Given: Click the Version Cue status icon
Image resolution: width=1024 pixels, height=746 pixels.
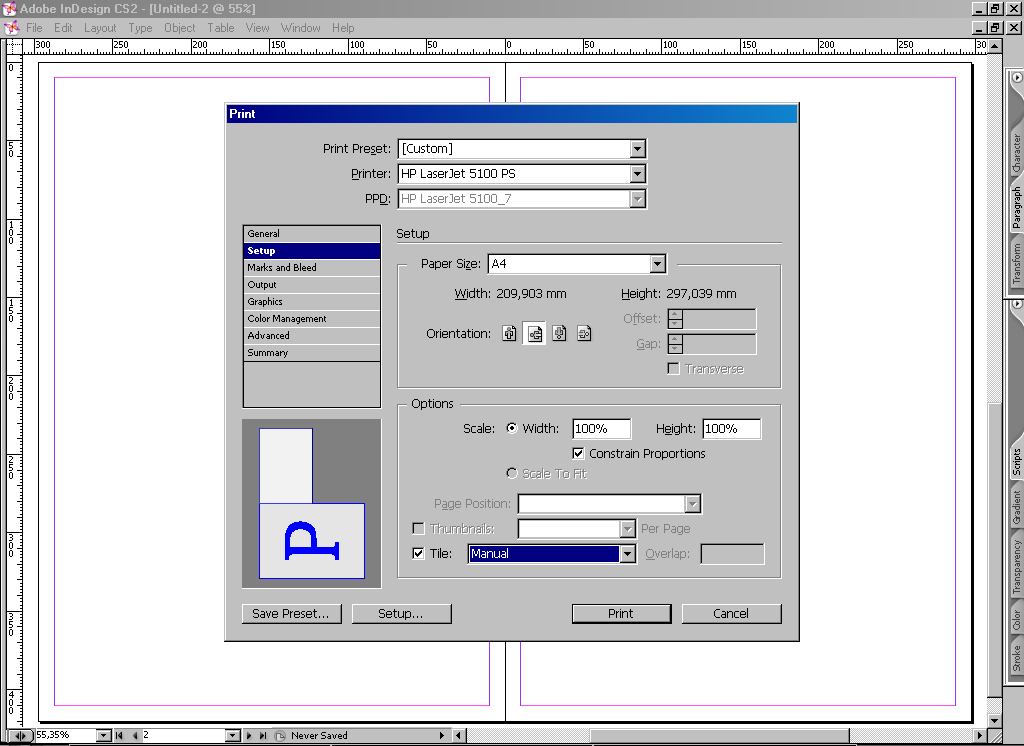Looking at the screenshot, I should pos(280,736).
